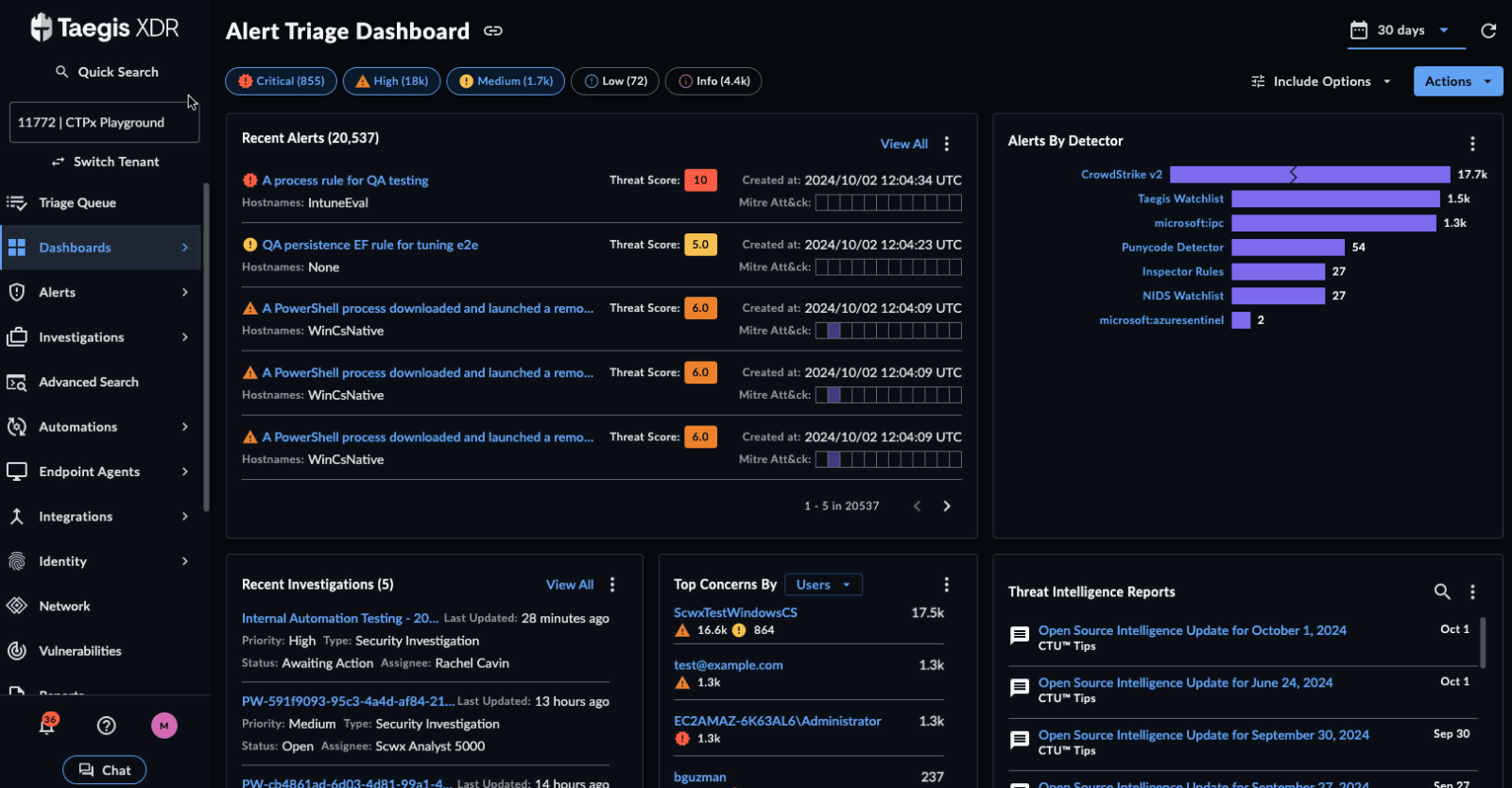Open Internal Automation Testing investigation

coord(340,618)
